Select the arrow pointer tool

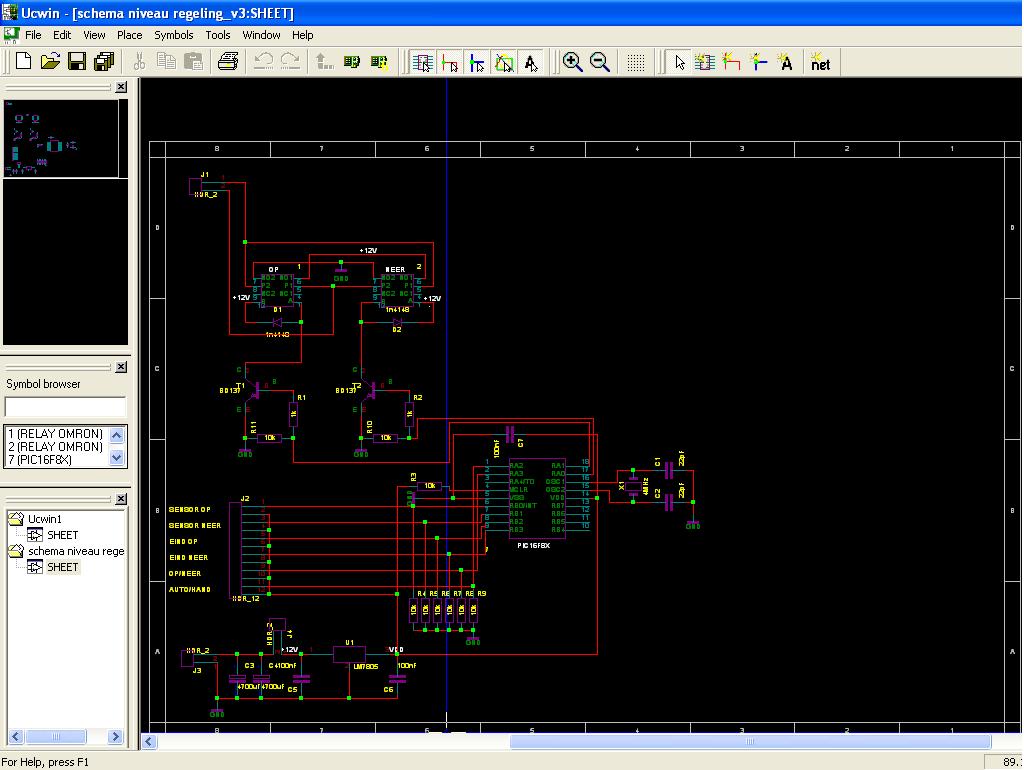point(680,62)
